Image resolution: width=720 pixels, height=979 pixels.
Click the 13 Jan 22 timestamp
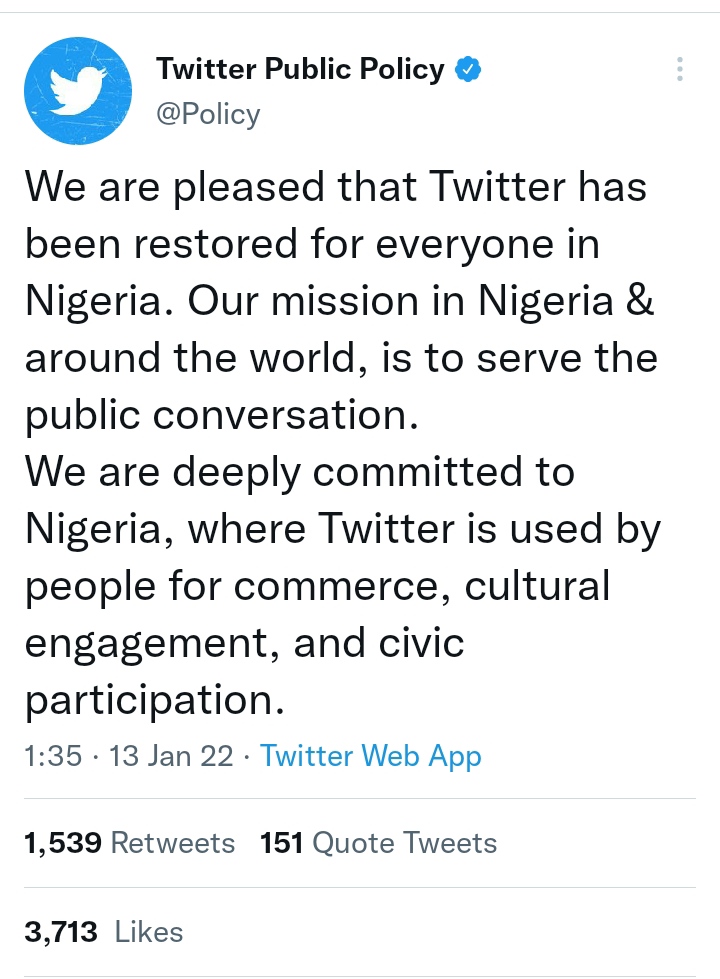pyautogui.click(x=171, y=756)
